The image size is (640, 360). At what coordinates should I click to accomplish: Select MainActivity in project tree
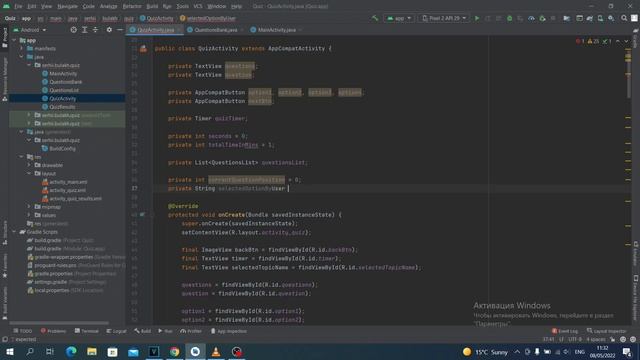(63, 73)
